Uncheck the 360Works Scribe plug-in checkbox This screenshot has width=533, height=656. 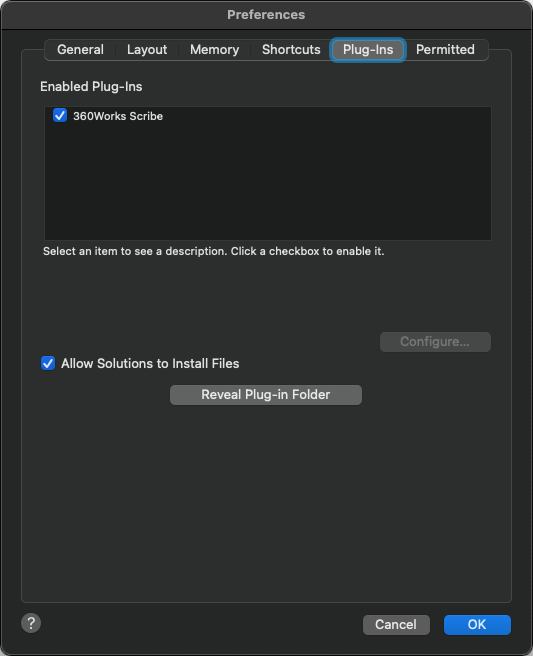tap(60, 115)
